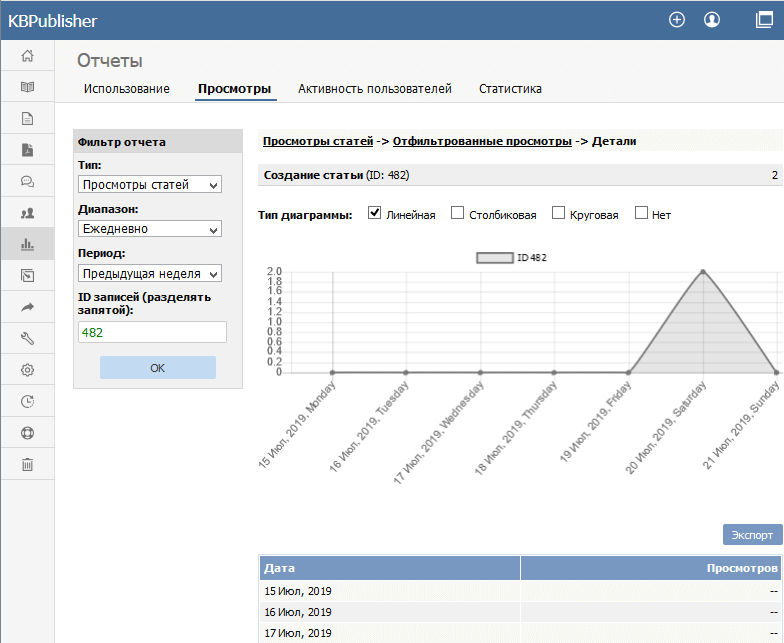Check the Круговая chart type checkbox
The height and width of the screenshot is (643, 784).
tap(558, 212)
